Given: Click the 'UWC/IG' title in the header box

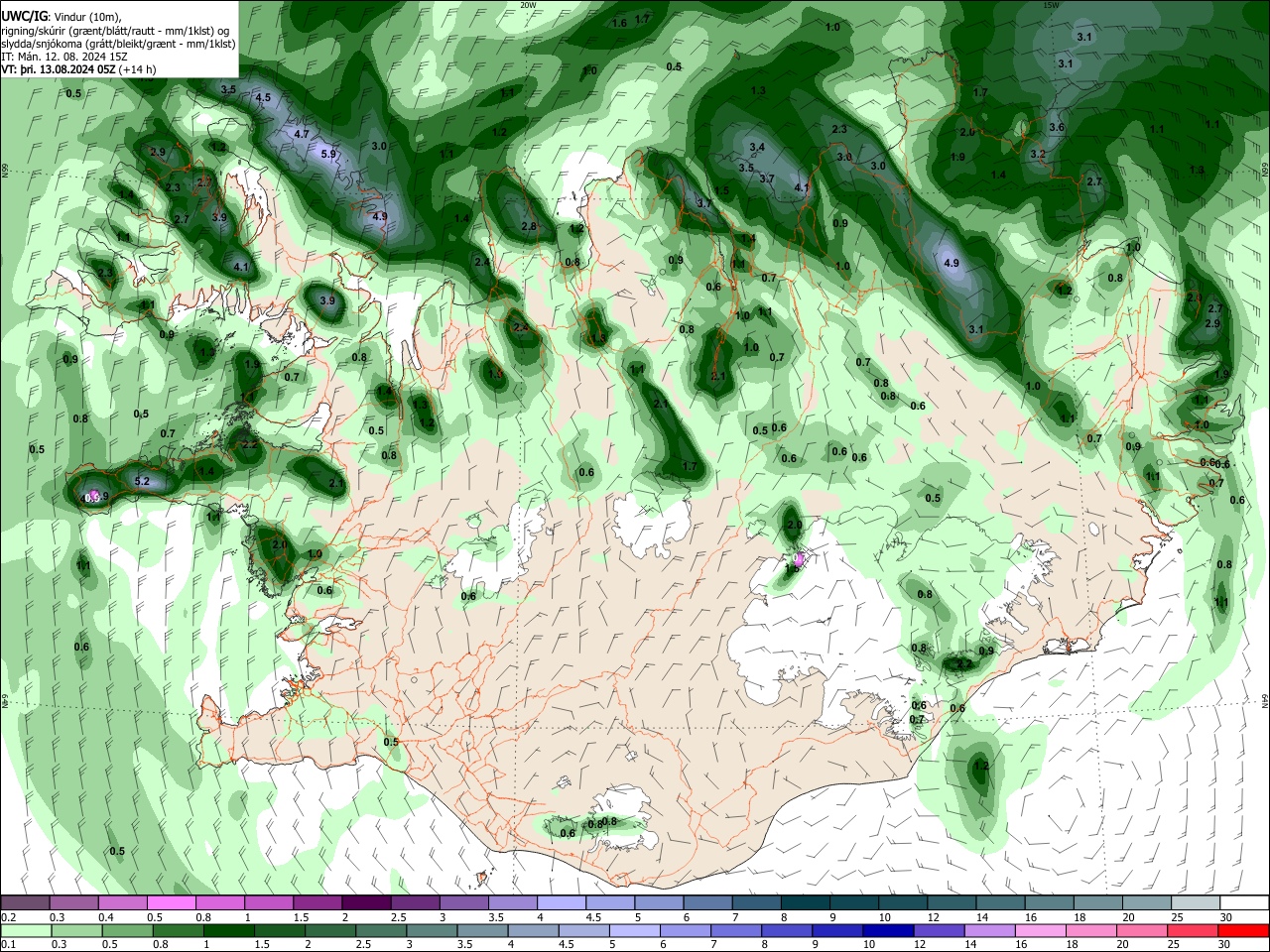Looking at the screenshot, I should click(25, 16).
